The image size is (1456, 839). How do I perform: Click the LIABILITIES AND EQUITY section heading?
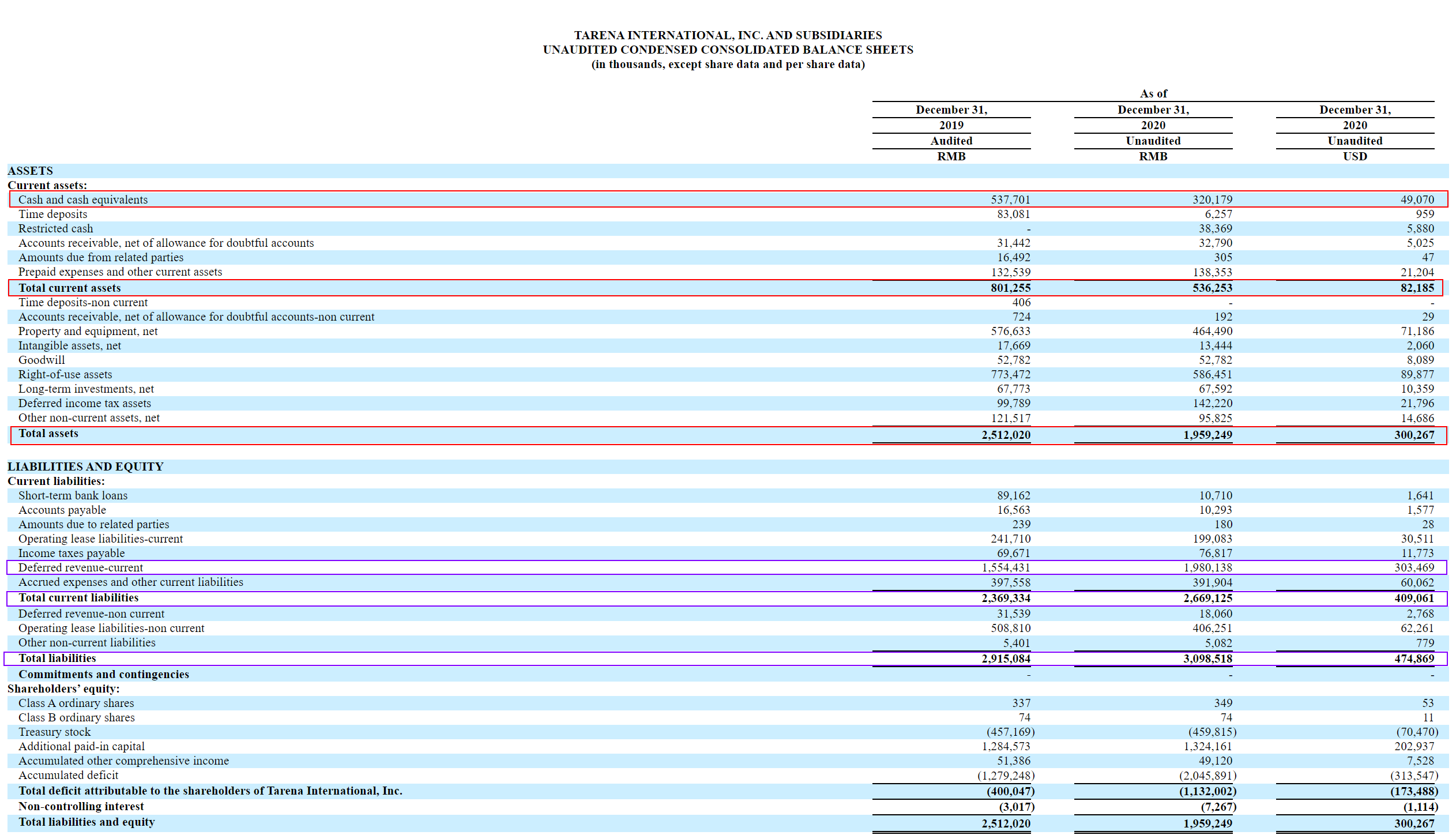tap(85, 466)
